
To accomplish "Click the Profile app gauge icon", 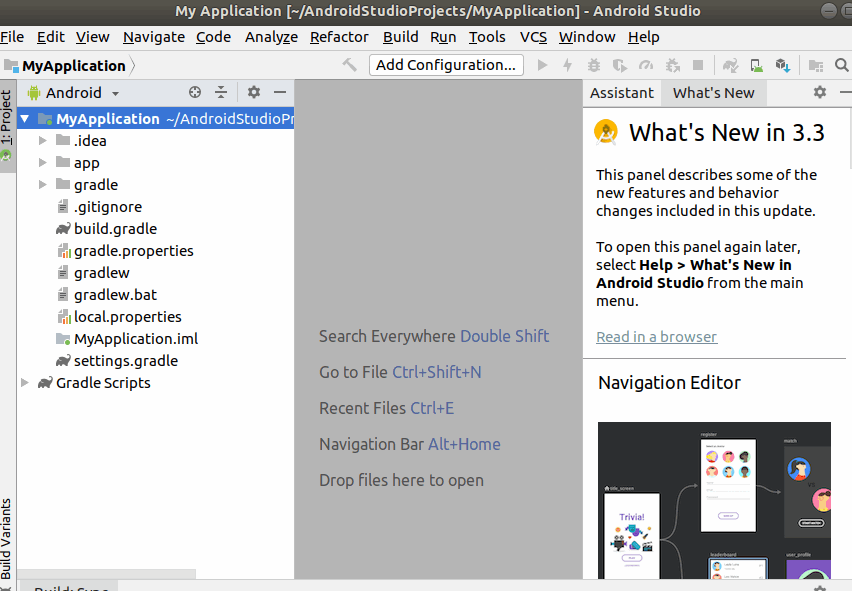I will pos(646,65).
